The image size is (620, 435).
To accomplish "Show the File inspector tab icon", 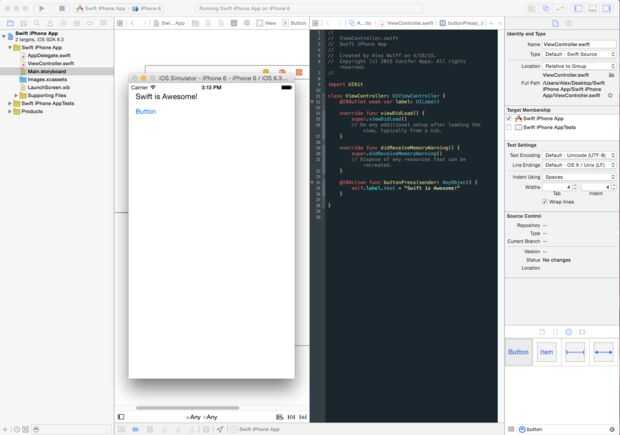I will pos(556,23).
